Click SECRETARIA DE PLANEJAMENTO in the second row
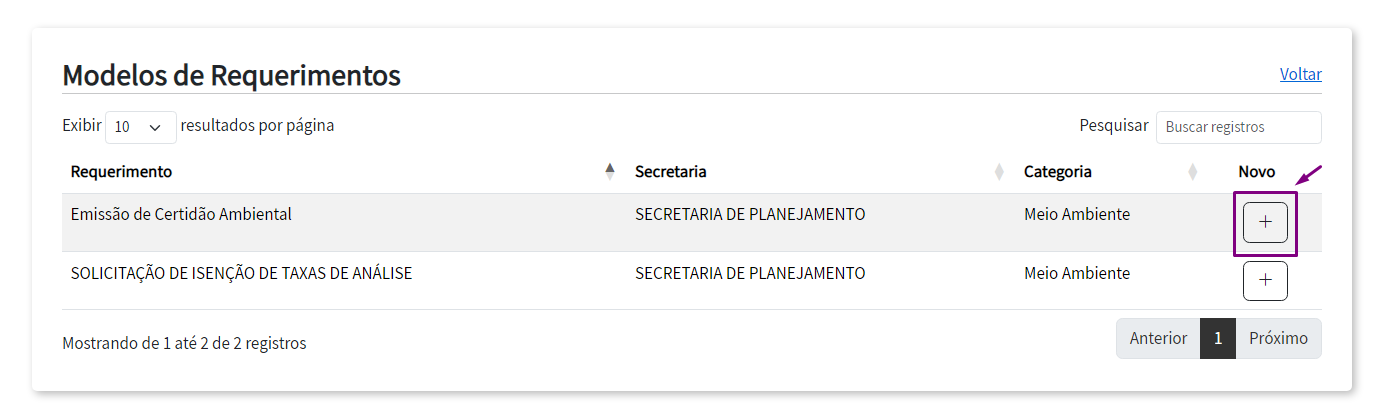This screenshot has width=1377, height=414. (749, 273)
